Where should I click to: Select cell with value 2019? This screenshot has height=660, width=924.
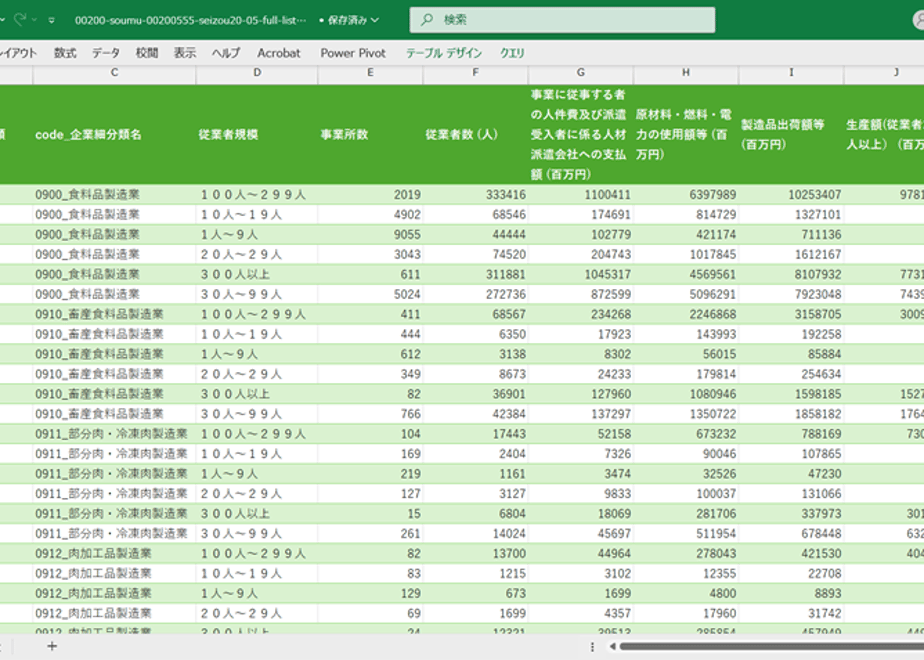[x=370, y=194]
